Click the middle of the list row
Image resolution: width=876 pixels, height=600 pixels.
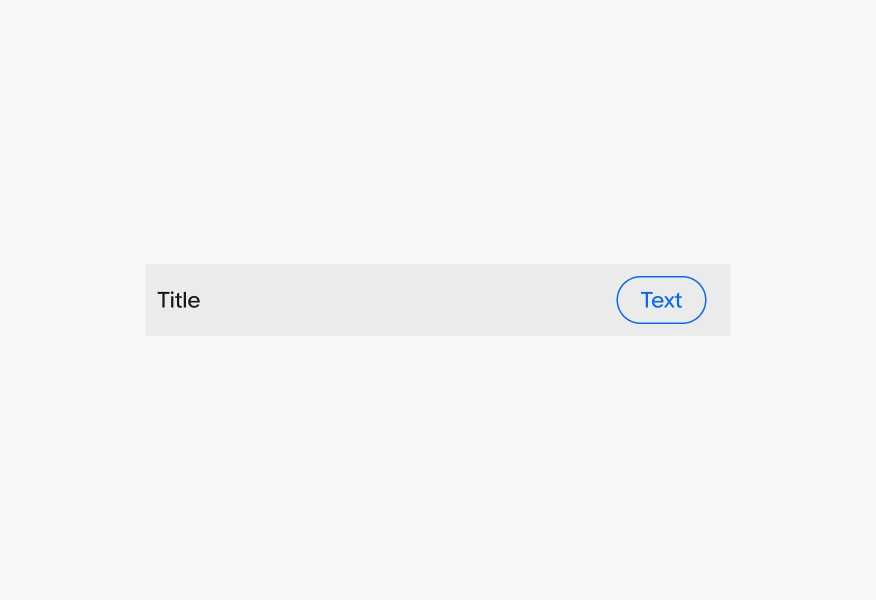438,300
